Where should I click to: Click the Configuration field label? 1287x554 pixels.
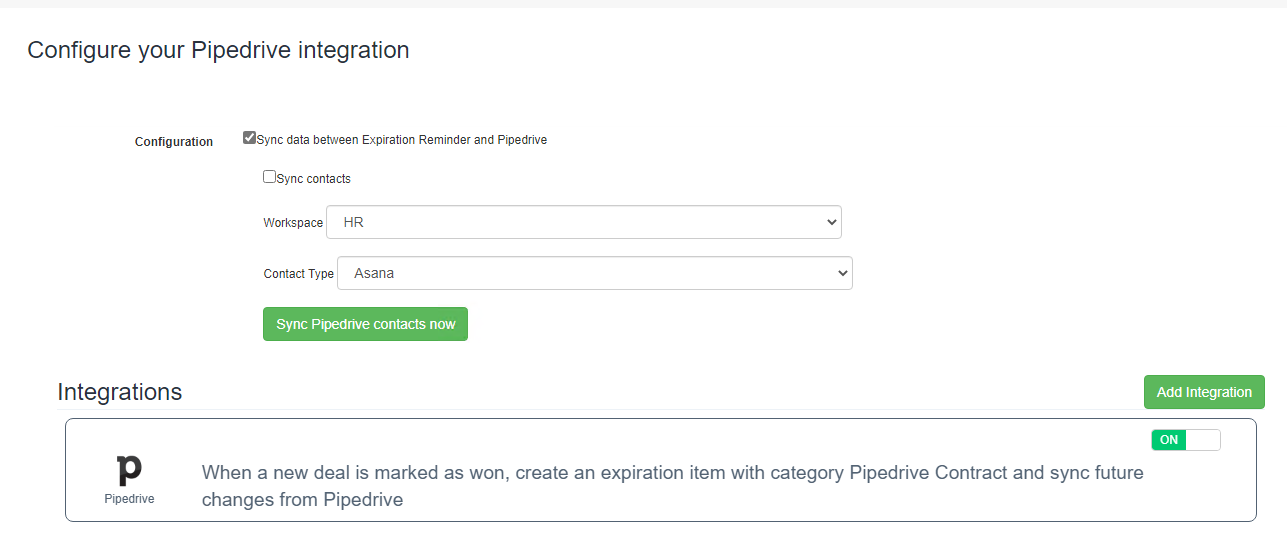click(174, 142)
